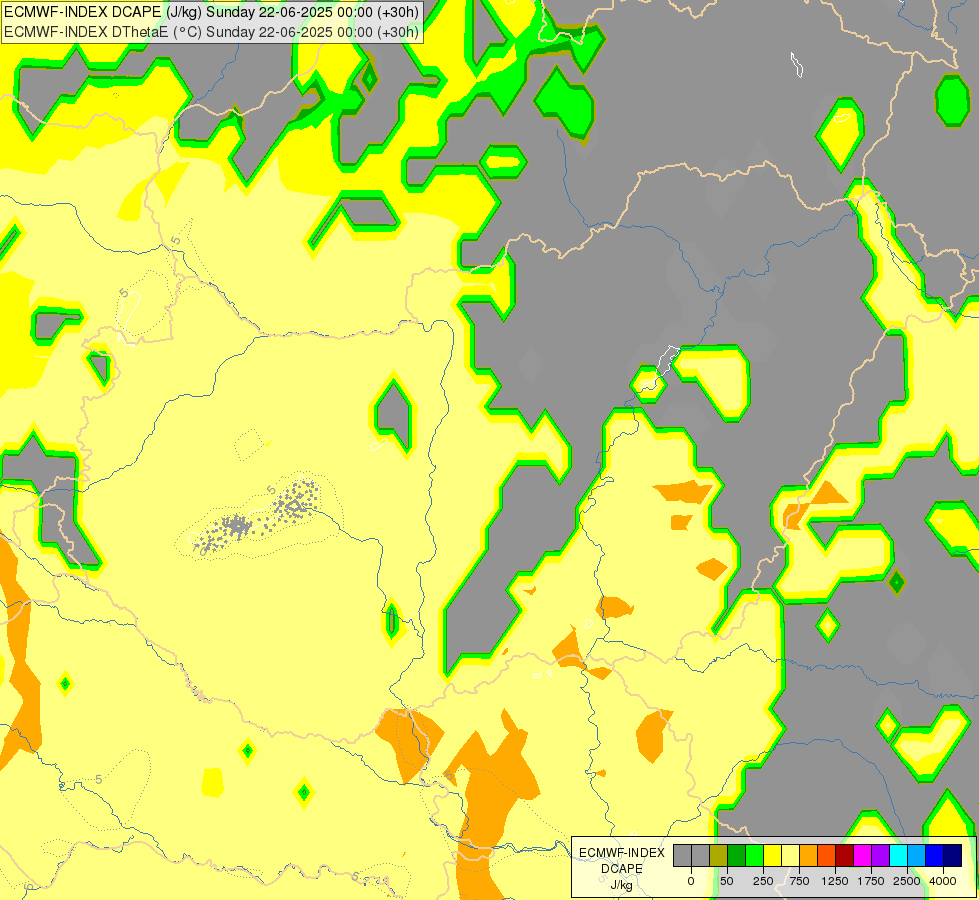The height and width of the screenshot is (900, 979).
Task: Click the magenta legend swatch
Action: [x=862, y=855]
